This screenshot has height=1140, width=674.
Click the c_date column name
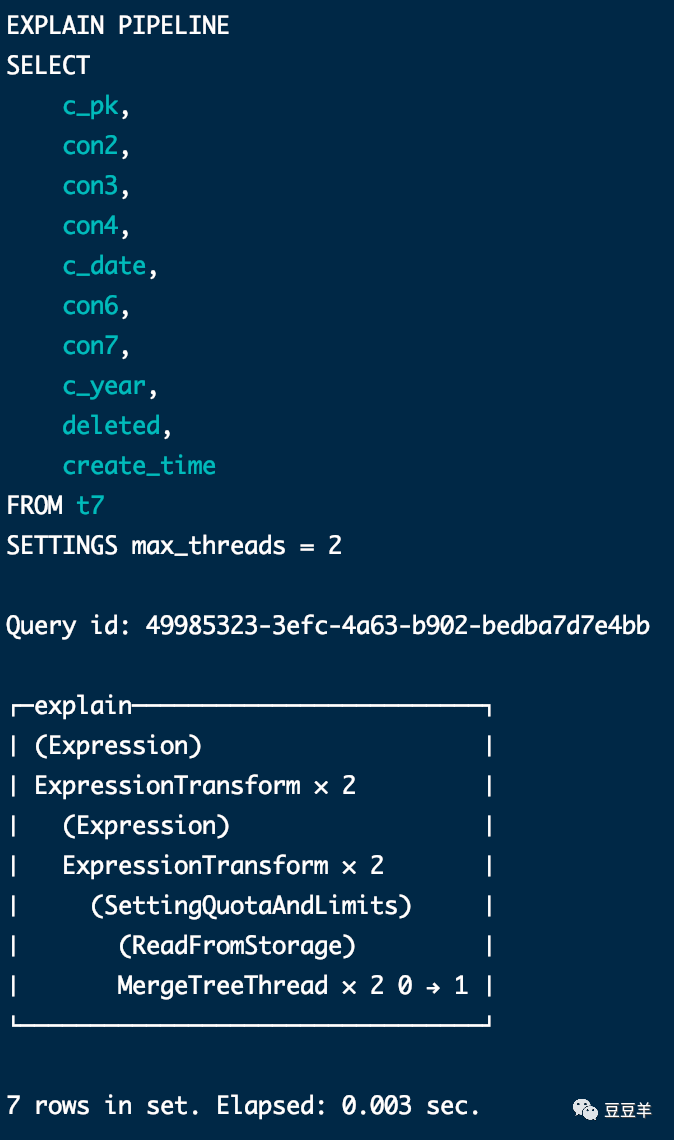[x=105, y=266]
